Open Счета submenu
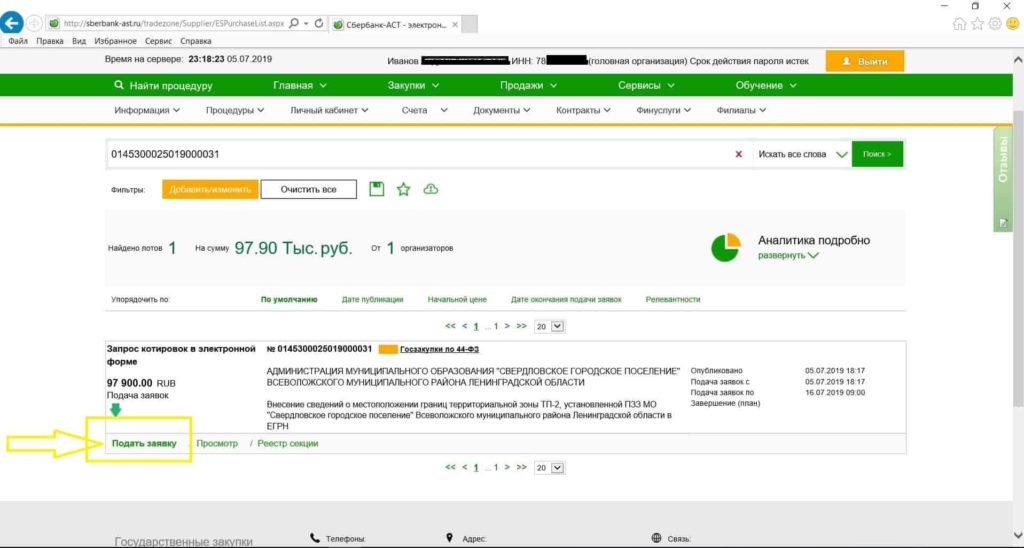Image resolution: width=1024 pixels, height=548 pixels. pyautogui.click(x=424, y=110)
